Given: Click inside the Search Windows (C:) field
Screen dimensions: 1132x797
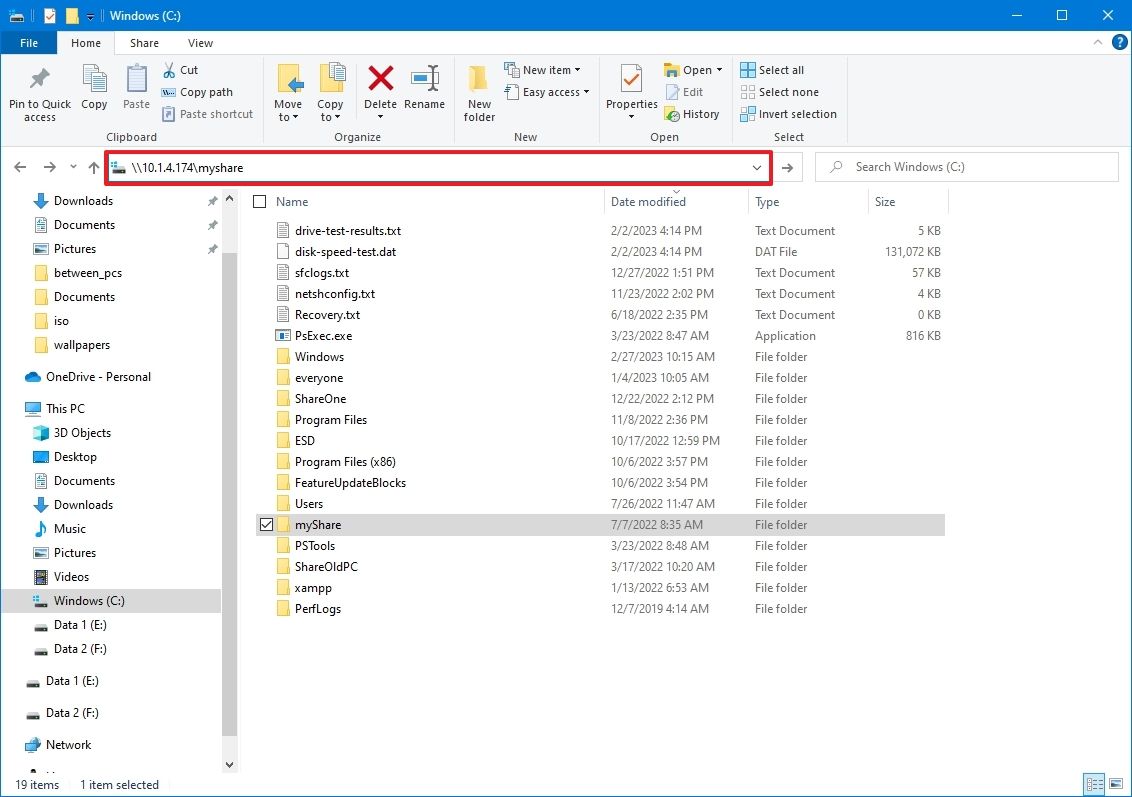Looking at the screenshot, I should click(x=965, y=166).
